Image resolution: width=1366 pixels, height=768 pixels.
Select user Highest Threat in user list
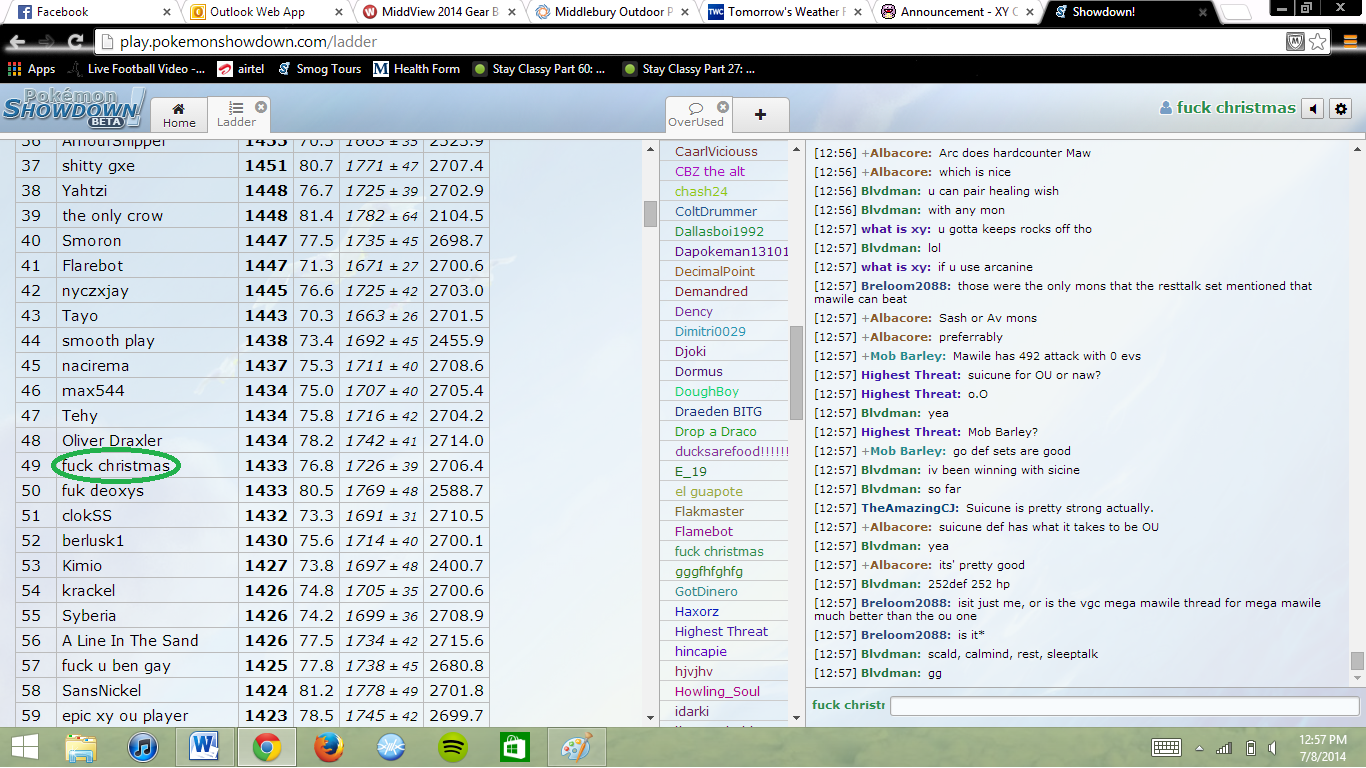coord(721,631)
